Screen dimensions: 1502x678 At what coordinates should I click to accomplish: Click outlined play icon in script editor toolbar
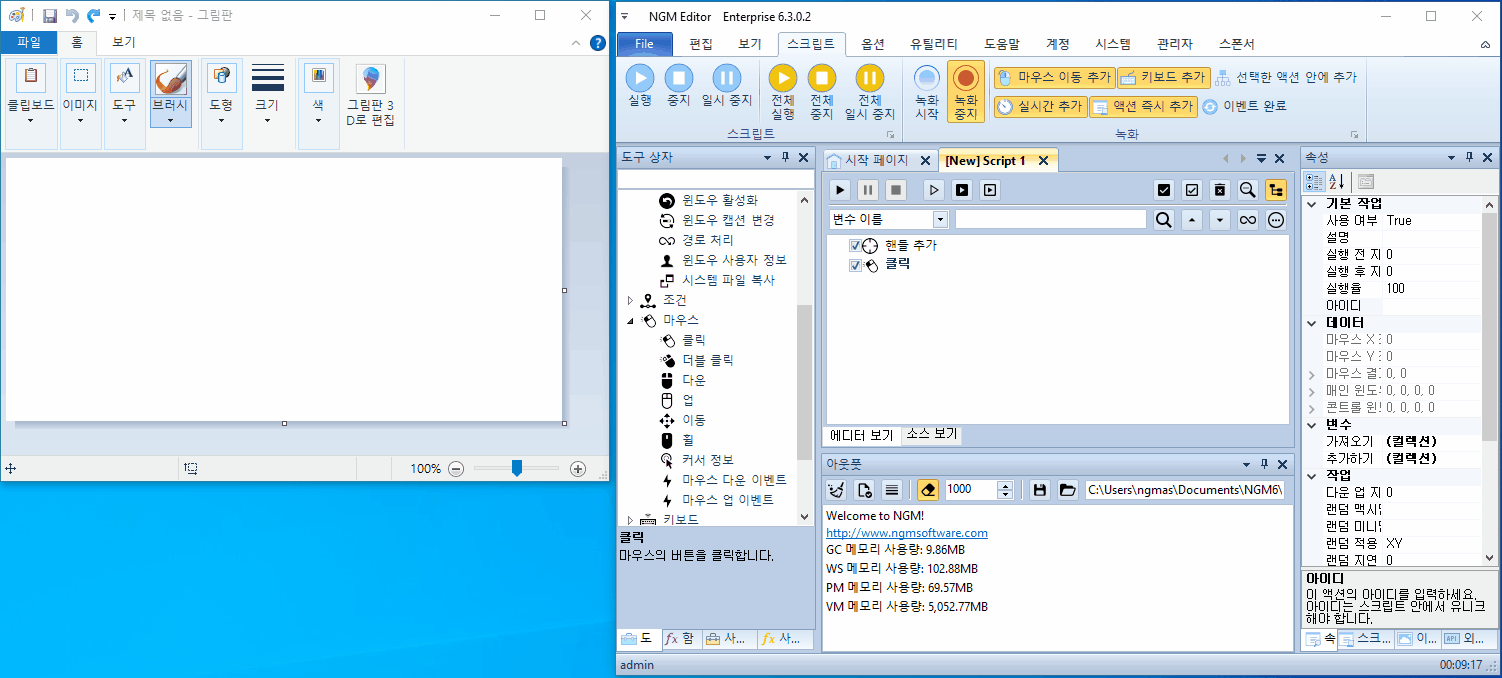click(x=933, y=190)
